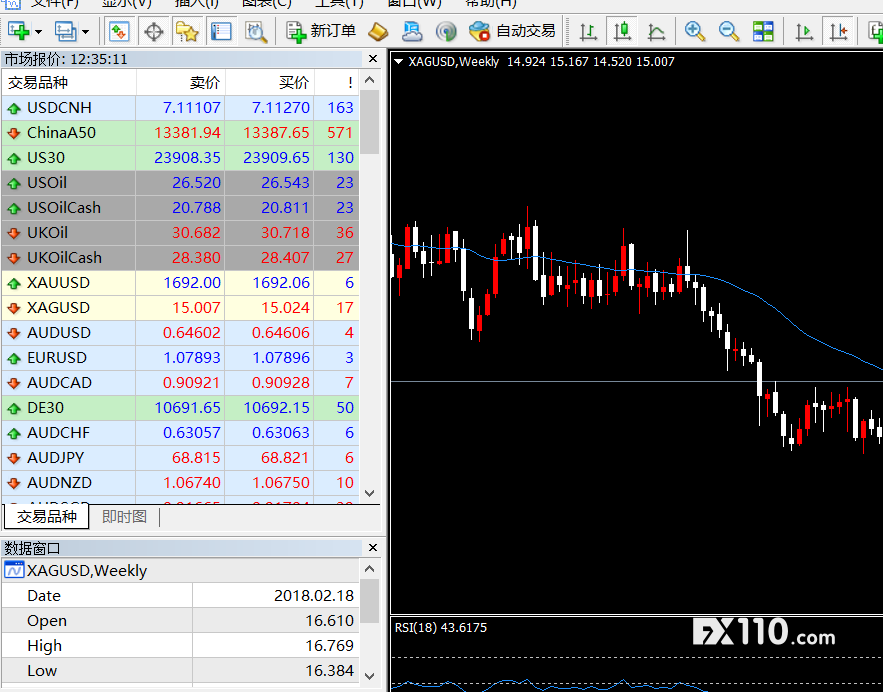Select the USOilCash symbol row
Viewport: 883px width, 692px height.
point(180,208)
